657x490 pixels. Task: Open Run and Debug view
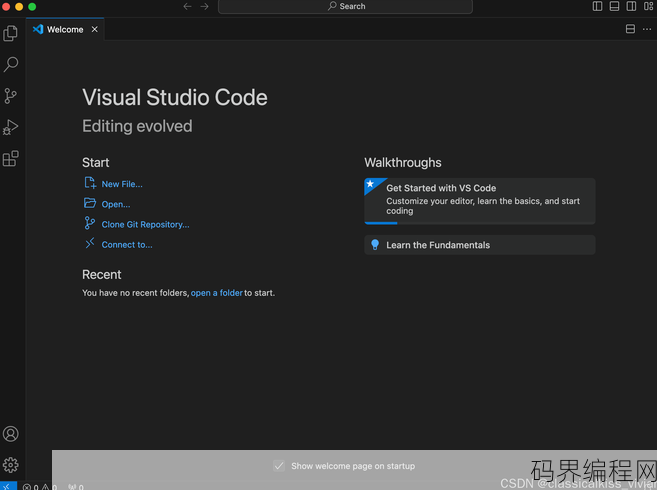[x=10, y=127]
